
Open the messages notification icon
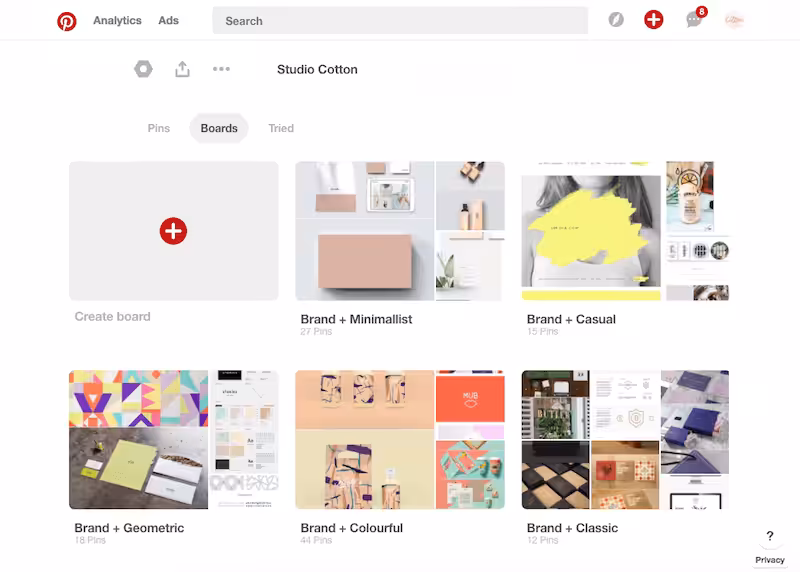pyautogui.click(x=694, y=20)
